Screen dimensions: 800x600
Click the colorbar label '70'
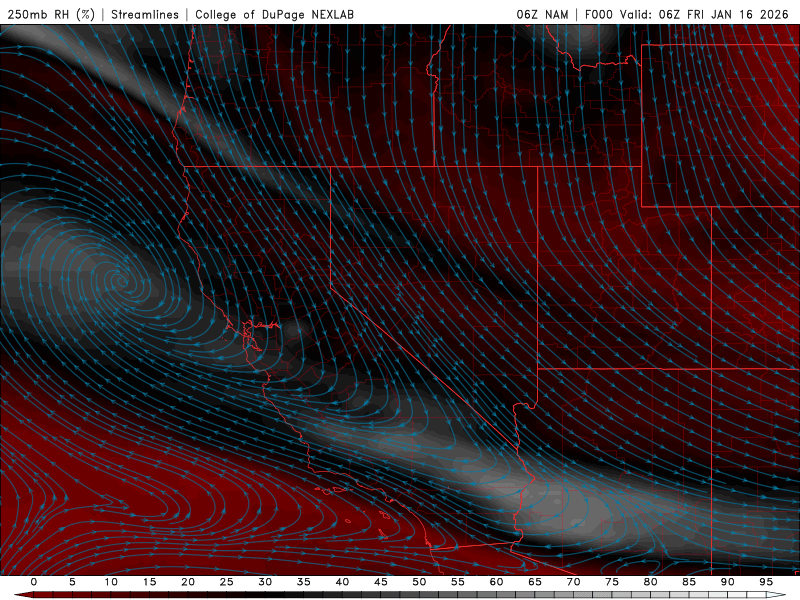pyautogui.click(x=573, y=582)
